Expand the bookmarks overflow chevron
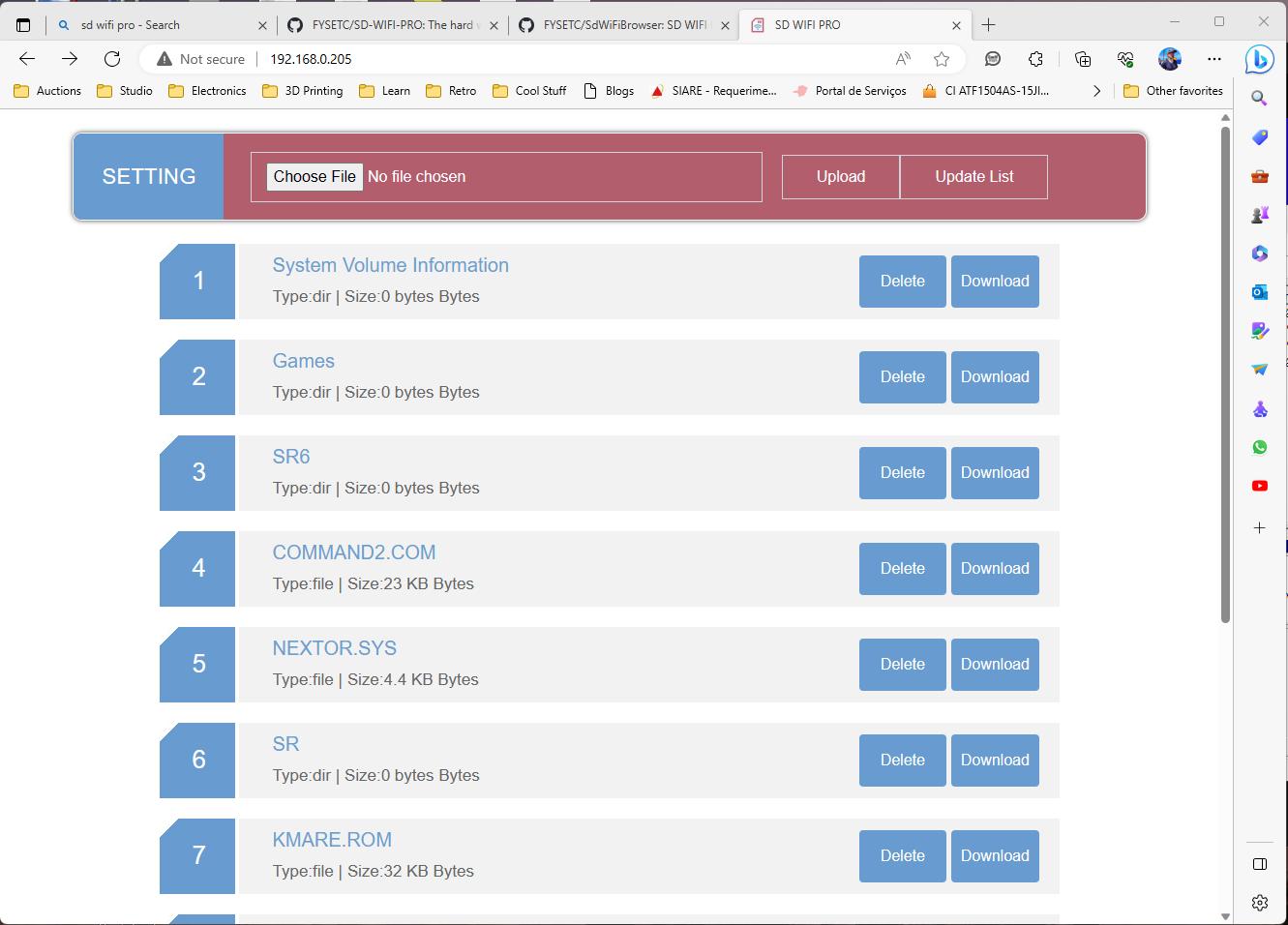This screenshot has height=925, width=1288. click(1096, 91)
